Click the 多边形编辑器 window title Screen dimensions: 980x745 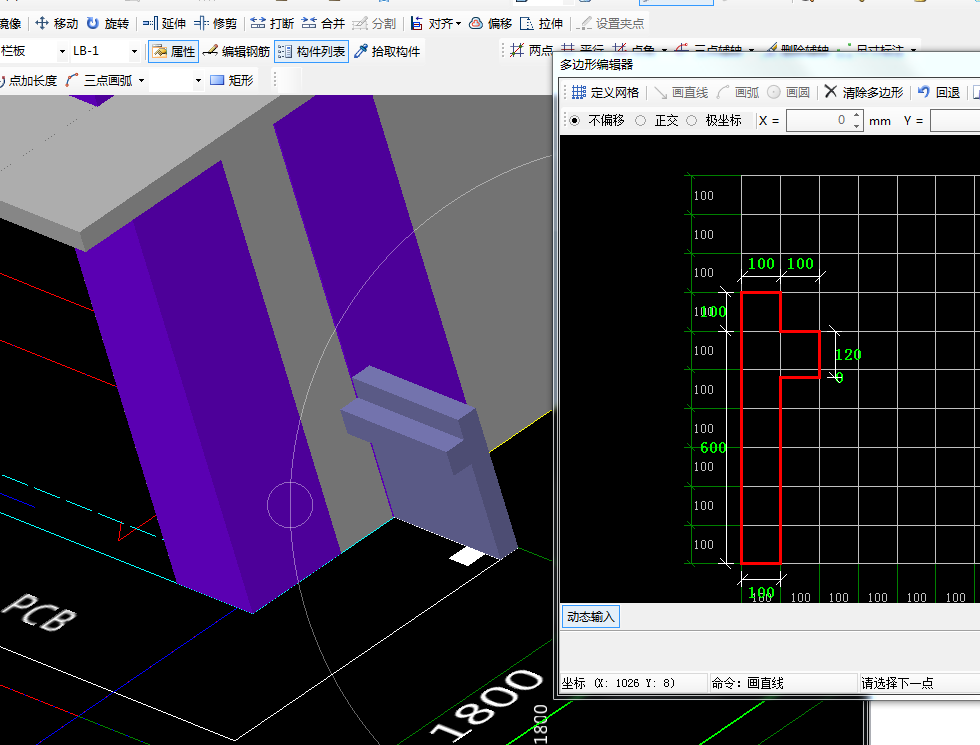(x=596, y=64)
